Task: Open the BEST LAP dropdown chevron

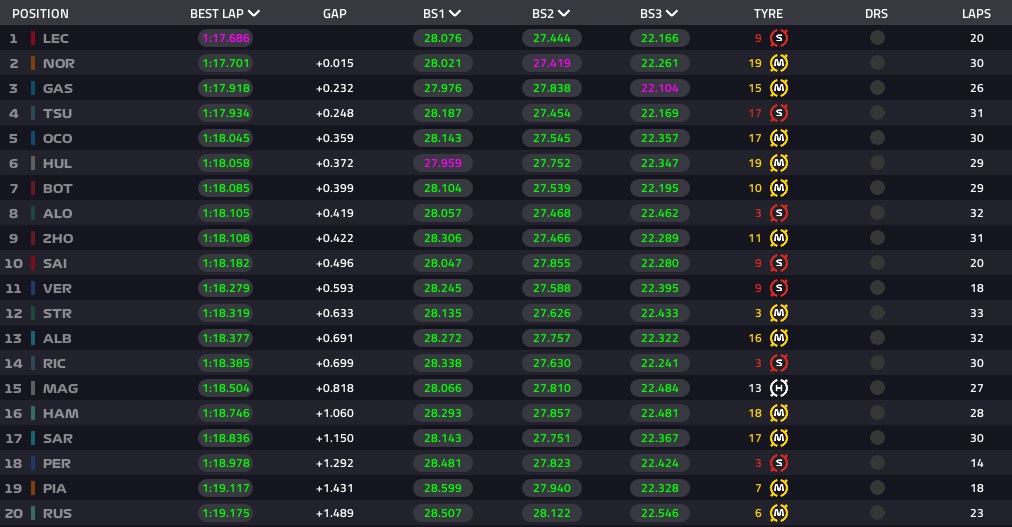Action: pyautogui.click(x=254, y=14)
